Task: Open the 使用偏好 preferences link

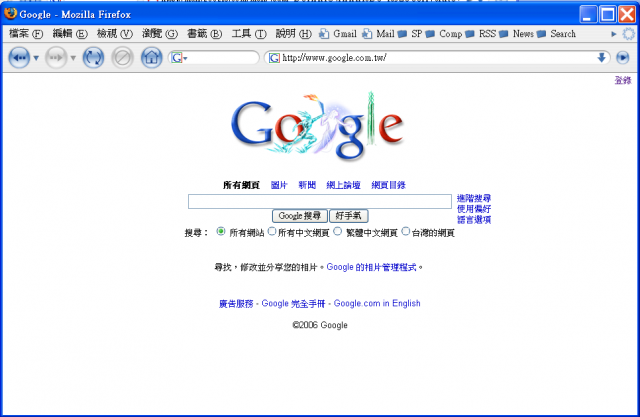Action: coord(473,209)
